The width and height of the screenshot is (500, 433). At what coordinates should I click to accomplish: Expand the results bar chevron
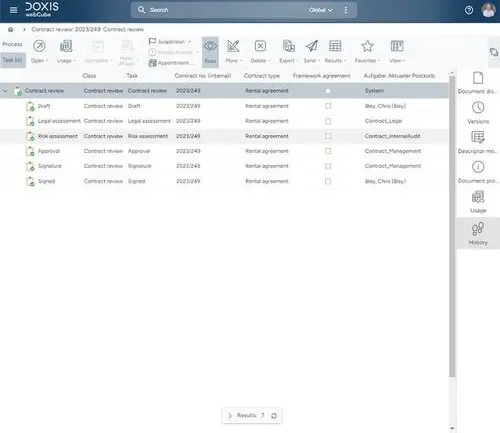pos(230,416)
